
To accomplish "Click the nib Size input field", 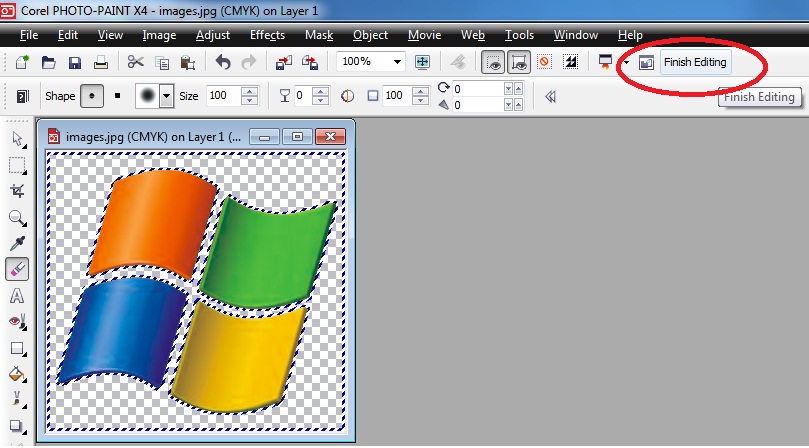I will (223, 95).
